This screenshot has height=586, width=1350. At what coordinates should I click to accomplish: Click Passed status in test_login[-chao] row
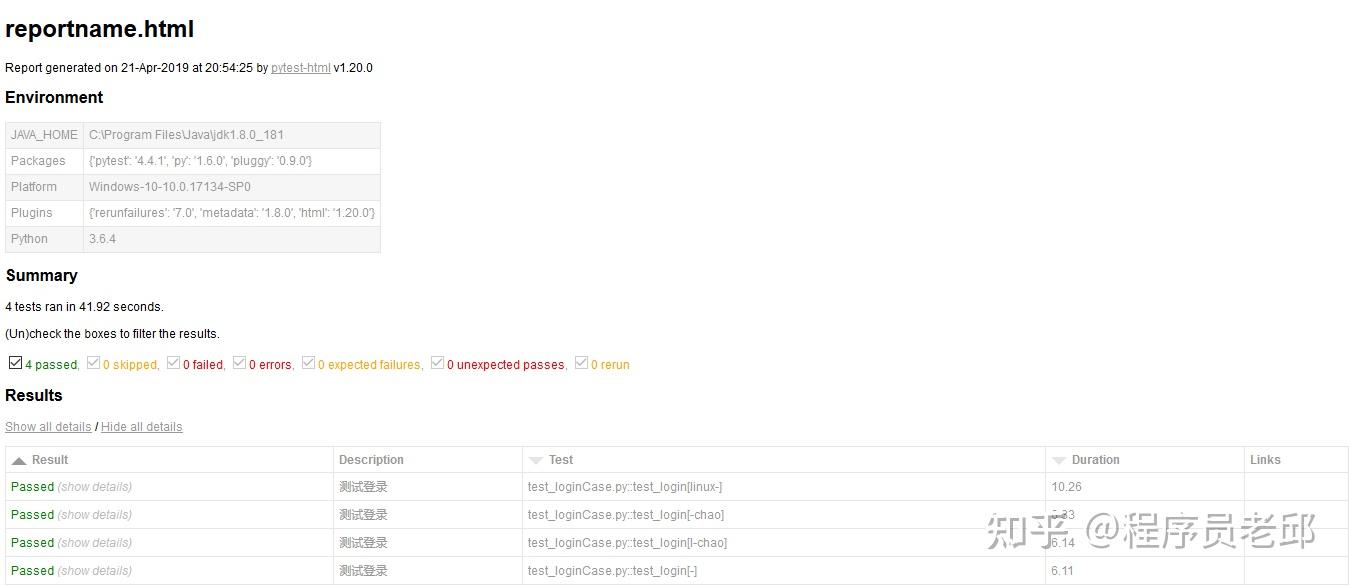click(32, 515)
